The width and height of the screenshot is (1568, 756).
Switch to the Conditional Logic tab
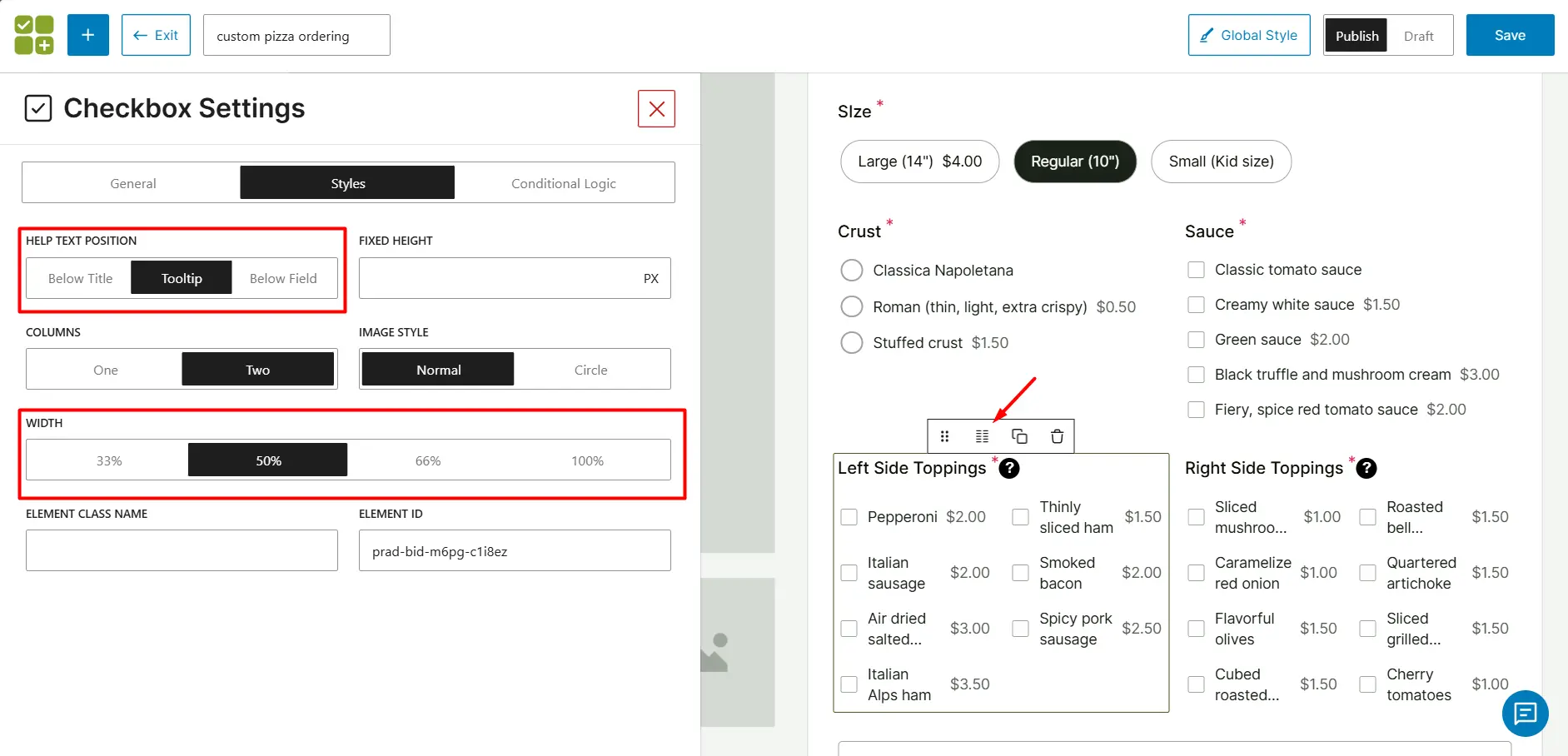point(563,182)
